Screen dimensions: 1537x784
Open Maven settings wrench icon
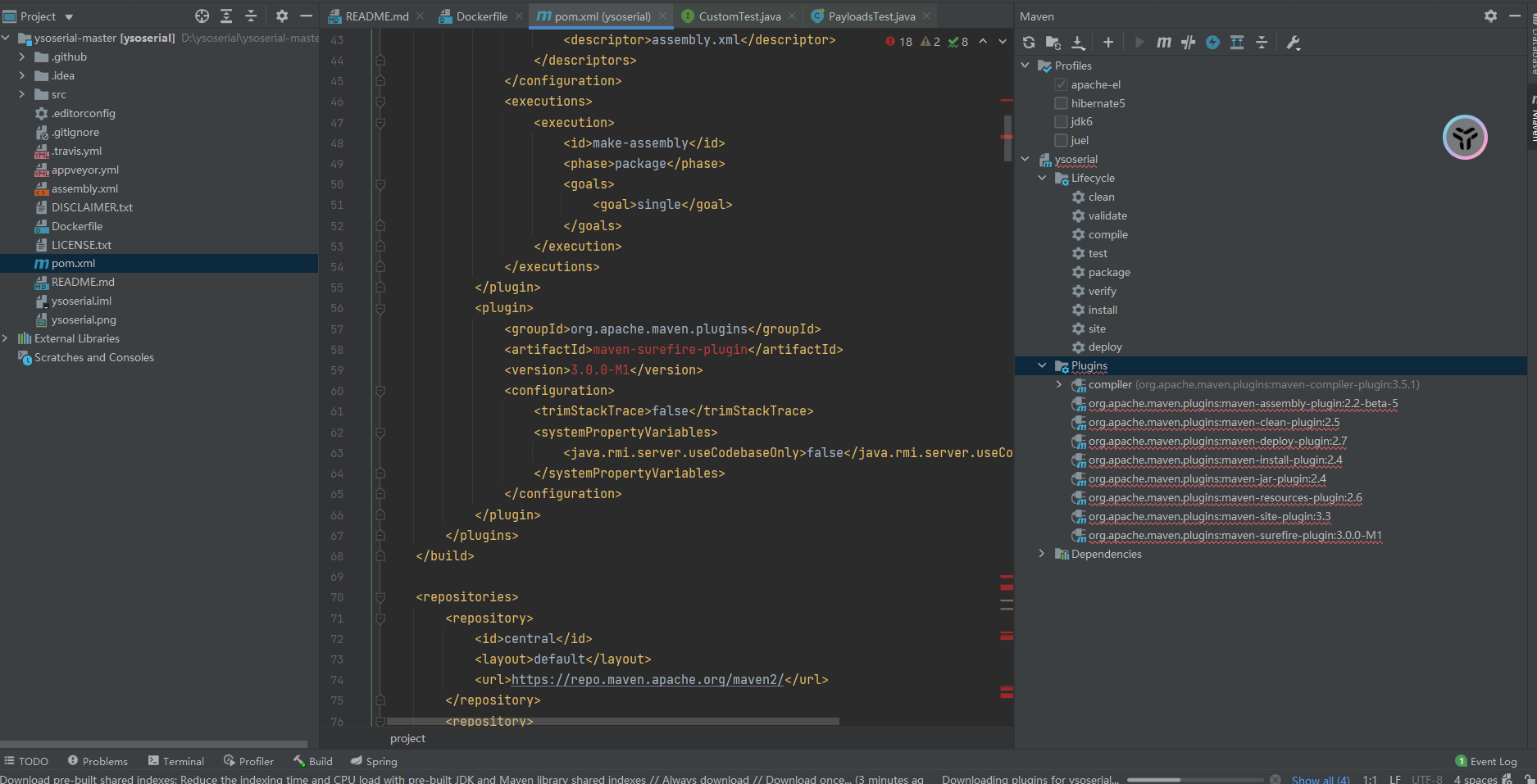tap(1294, 43)
